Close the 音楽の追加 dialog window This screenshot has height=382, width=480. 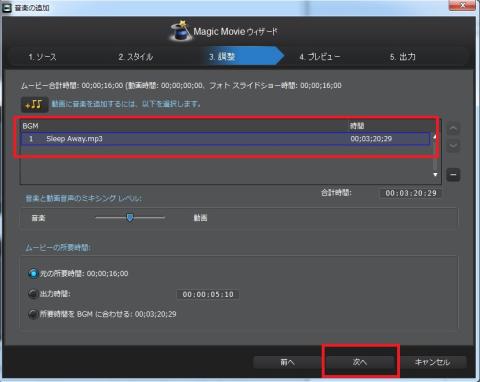pos(463,5)
